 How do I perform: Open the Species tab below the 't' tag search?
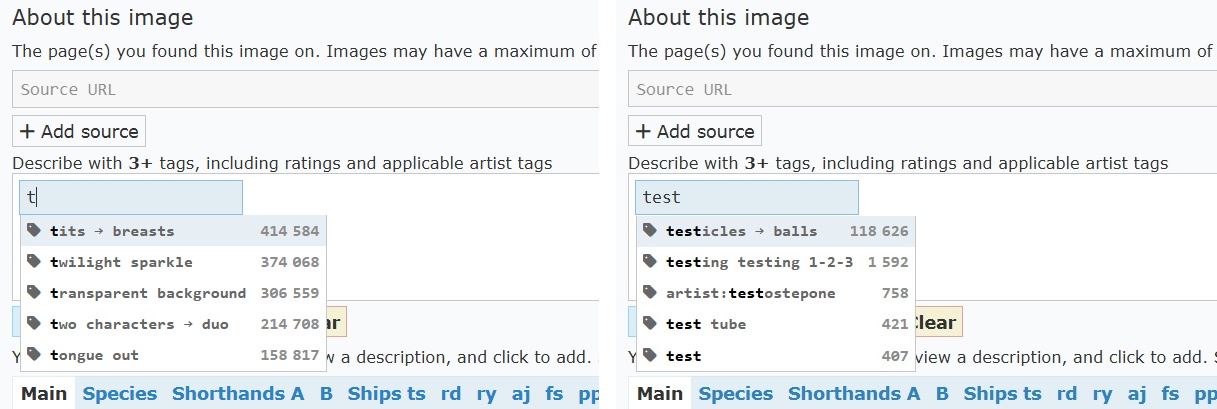click(x=120, y=394)
